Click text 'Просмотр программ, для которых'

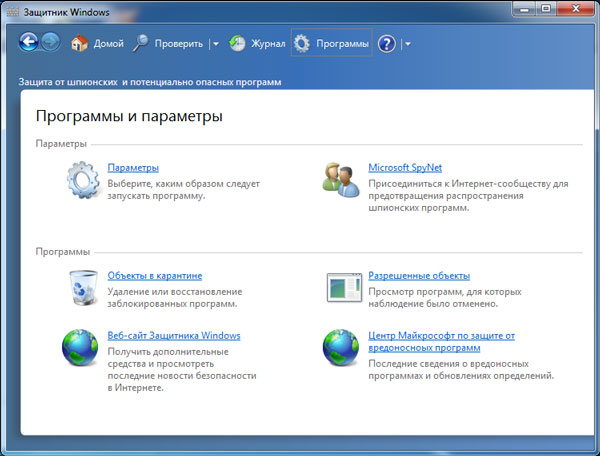[445, 292]
